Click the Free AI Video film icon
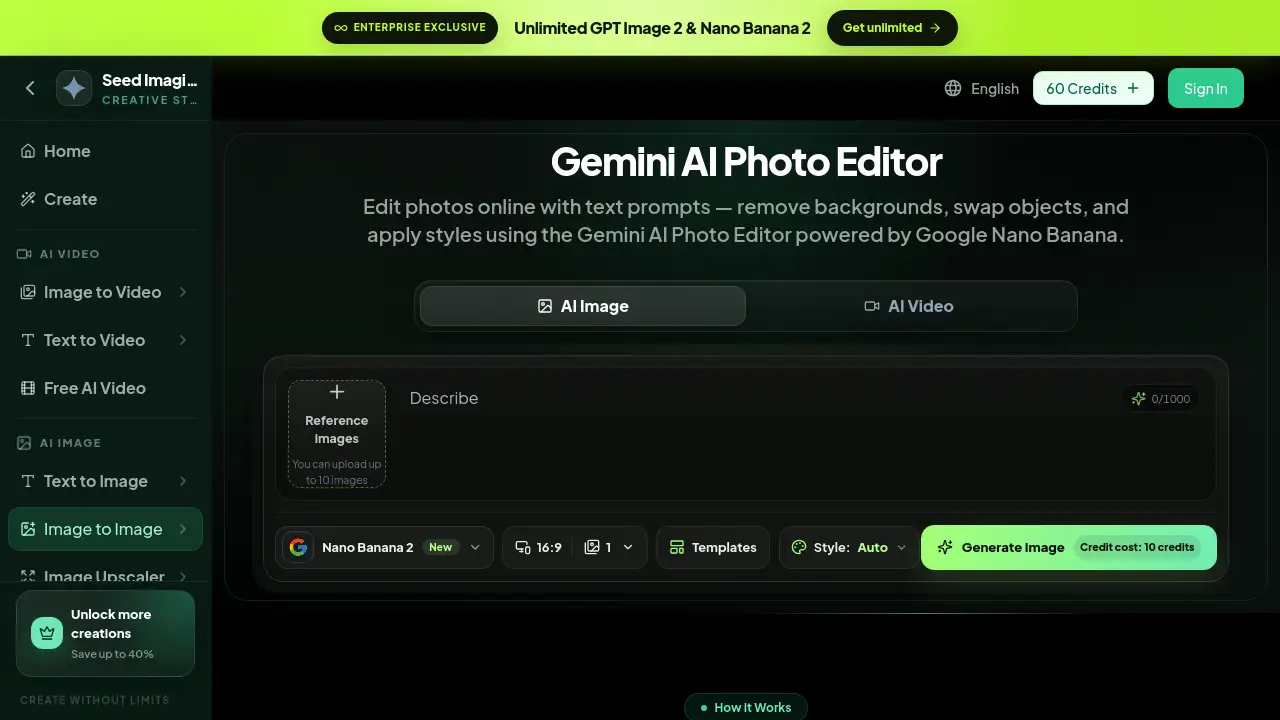 point(28,388)
